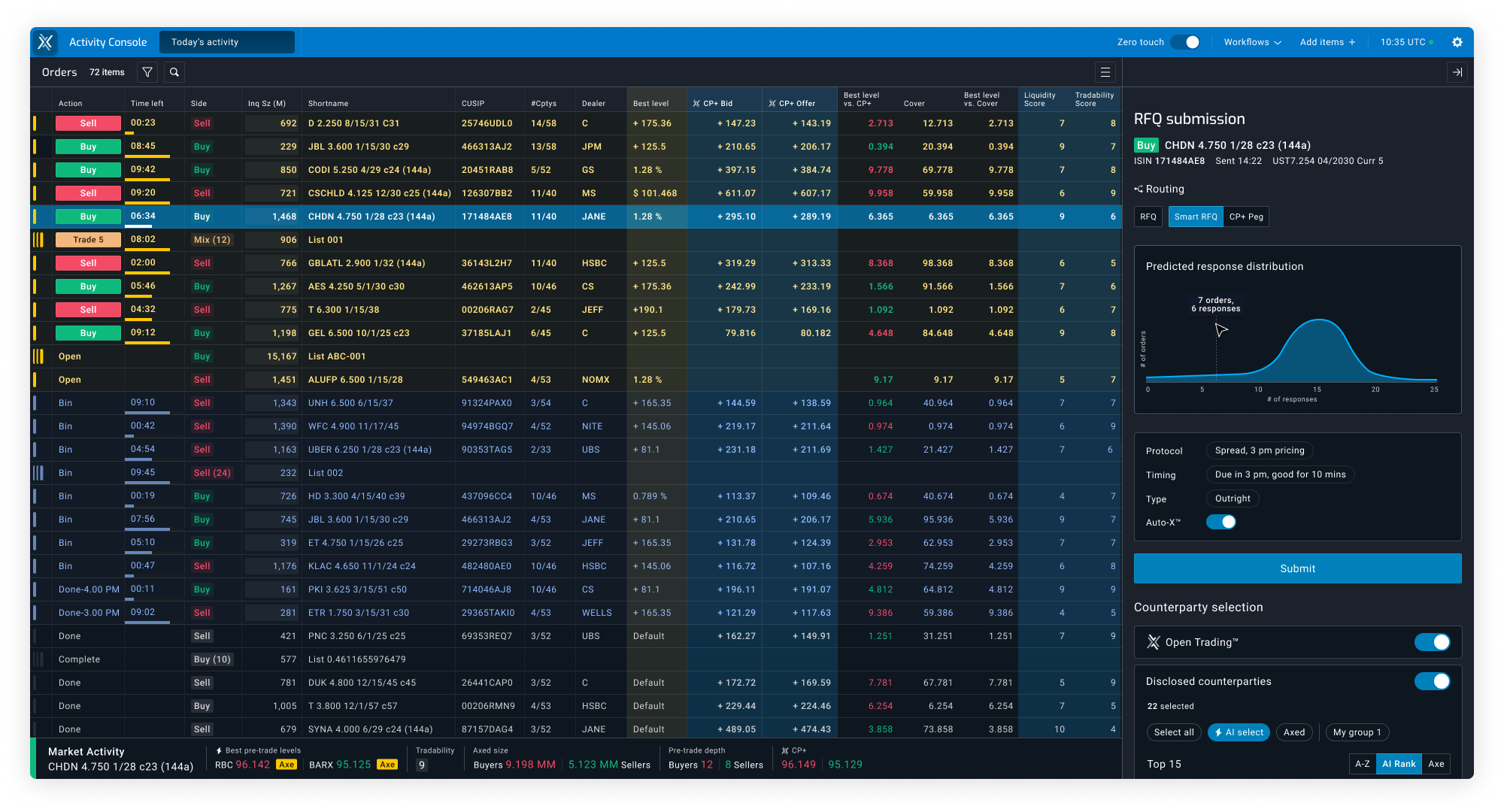Click the CP+ Offer column header icon

point(772,104)
